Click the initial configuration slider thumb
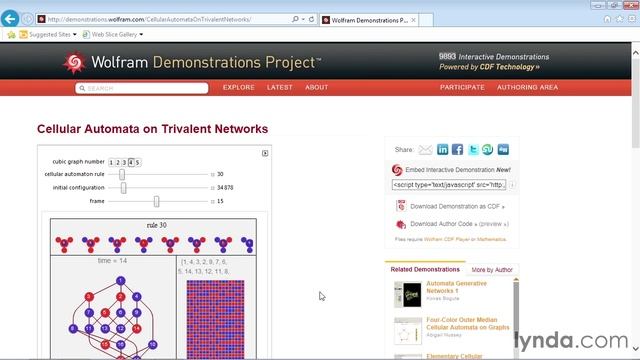The height and width of the screenshot is (360, 640). coord(123,188)
